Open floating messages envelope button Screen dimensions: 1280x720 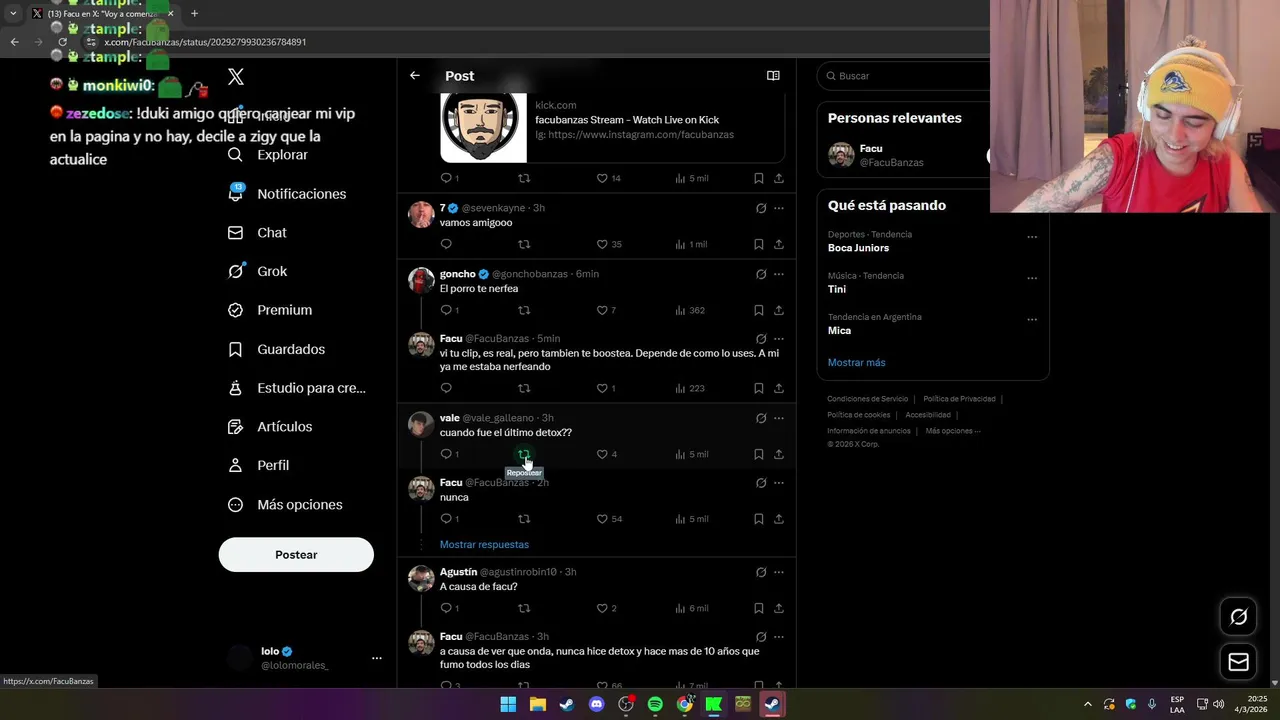tap(1238, 662)
